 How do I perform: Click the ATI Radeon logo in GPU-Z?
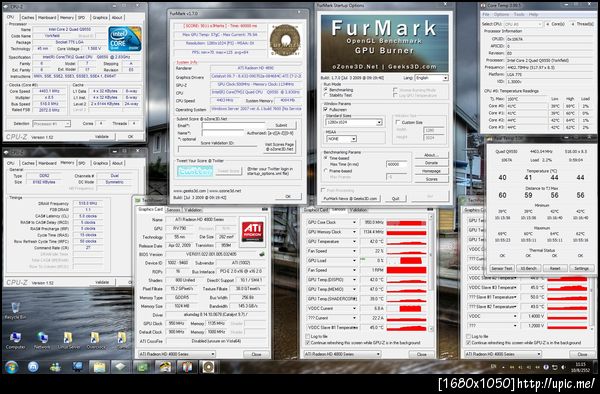[x=252, y=231]
